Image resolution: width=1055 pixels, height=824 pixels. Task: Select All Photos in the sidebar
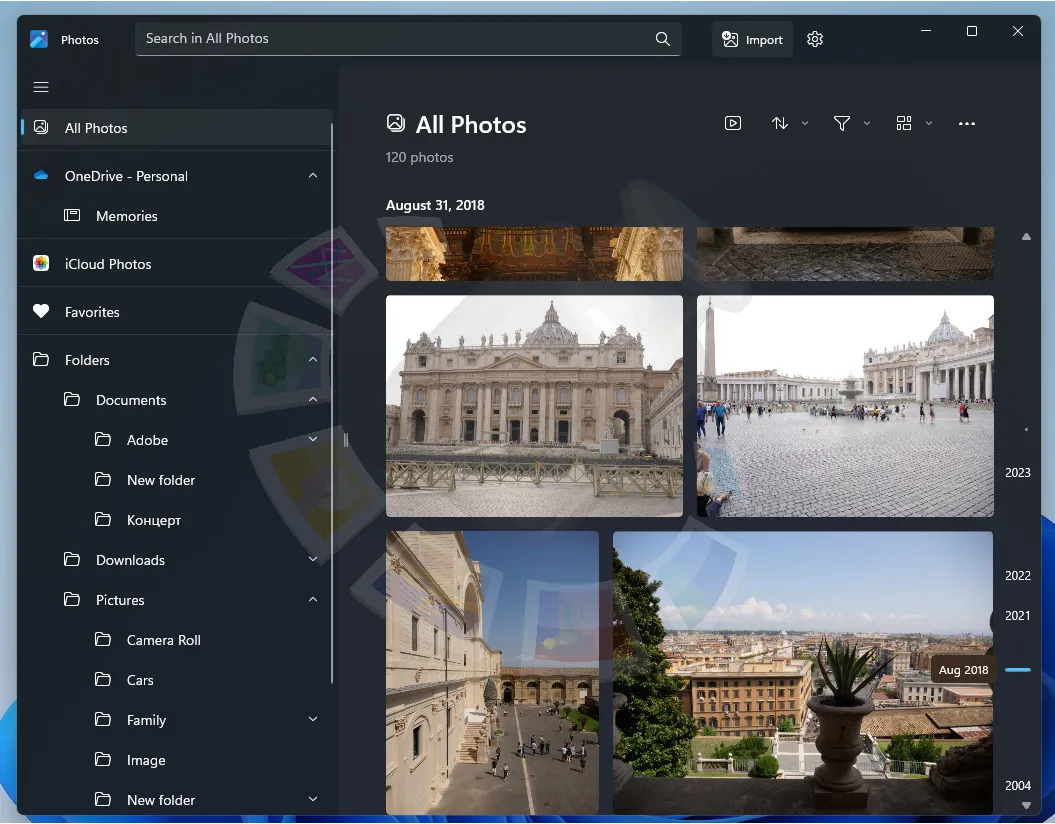click(x=176, y=128)
